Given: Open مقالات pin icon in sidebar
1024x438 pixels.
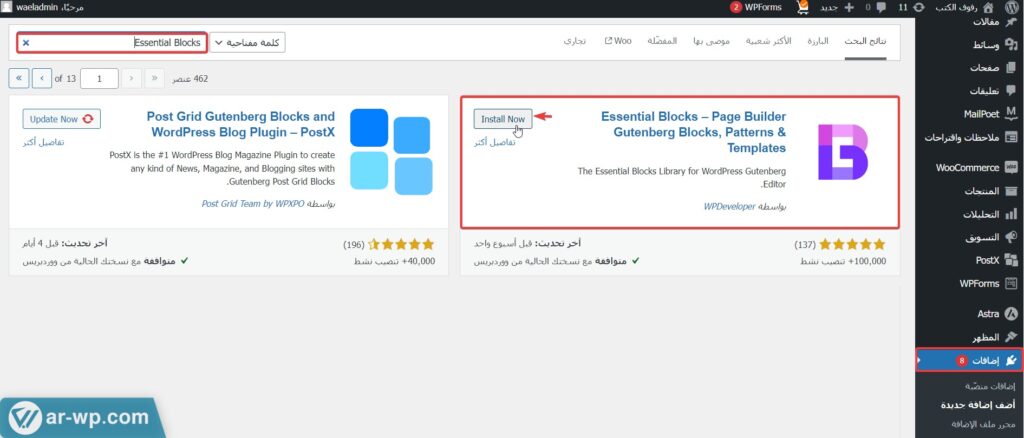Looking at the screenshot, I should pyautogui.click(x=1011, y=22).
